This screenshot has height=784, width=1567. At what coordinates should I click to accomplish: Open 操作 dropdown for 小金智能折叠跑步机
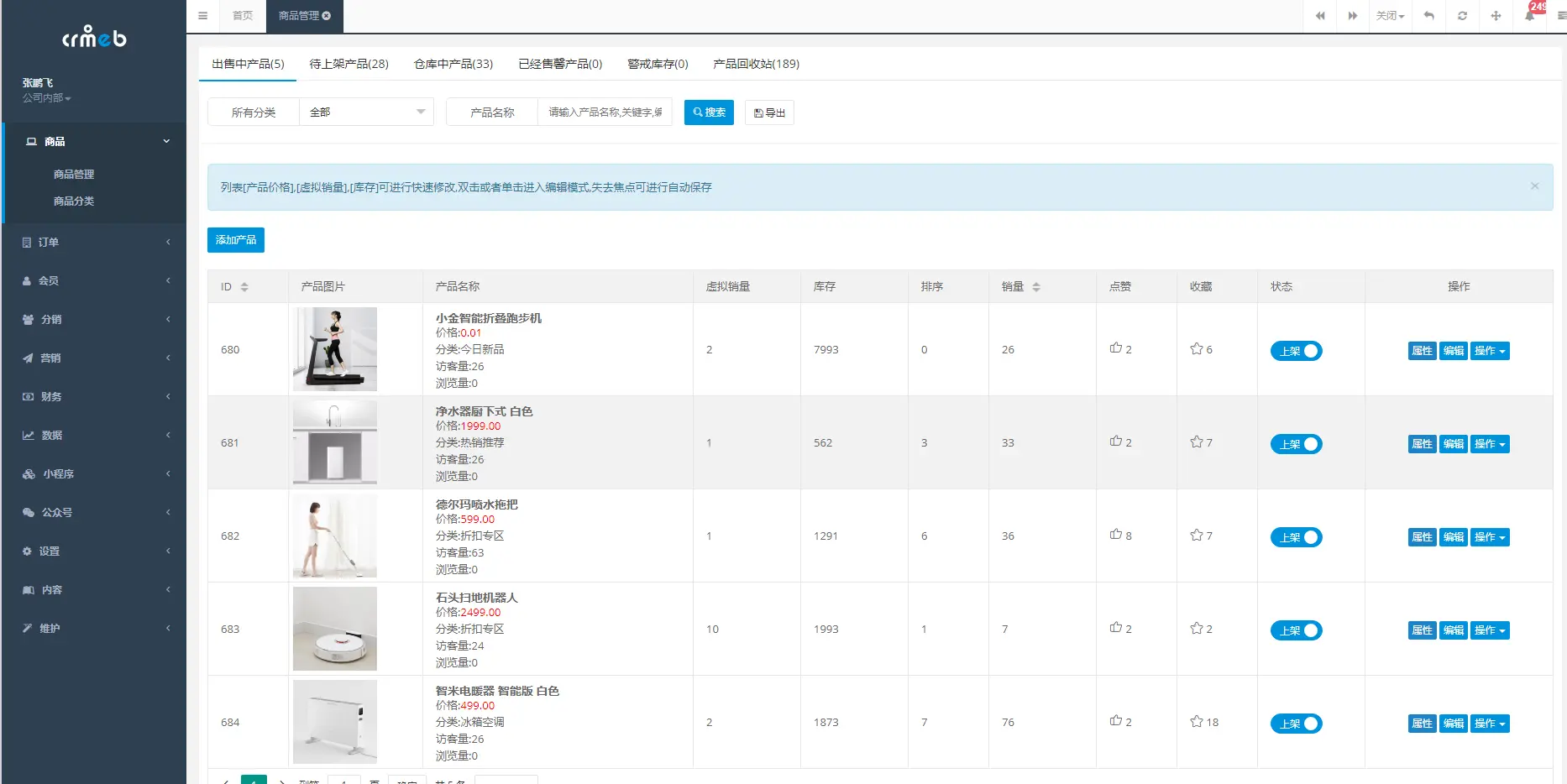pyautogui.click(x=1490, y=351)
